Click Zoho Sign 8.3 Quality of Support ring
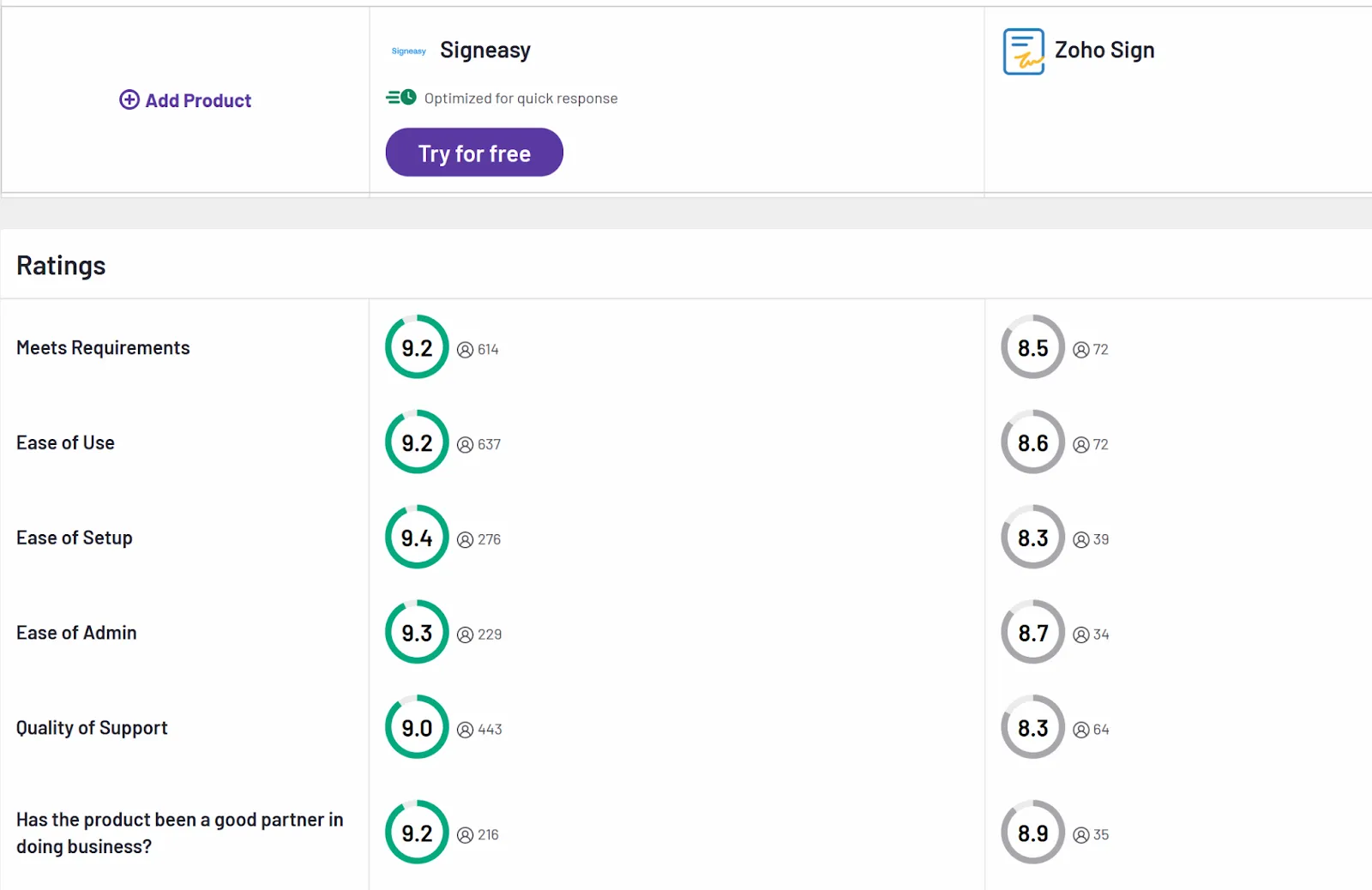The height and width of the screenshot is (890, 1372). pyautogui.click(x=1033, y=727)
